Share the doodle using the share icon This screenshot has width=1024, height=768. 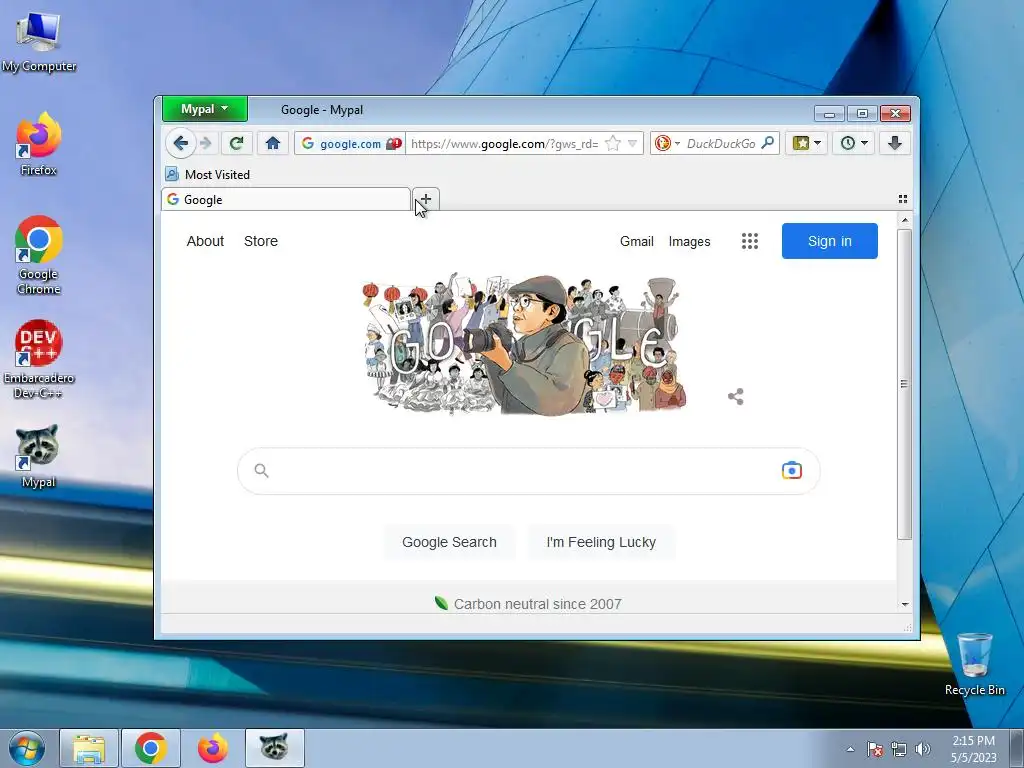pos(735,396)
